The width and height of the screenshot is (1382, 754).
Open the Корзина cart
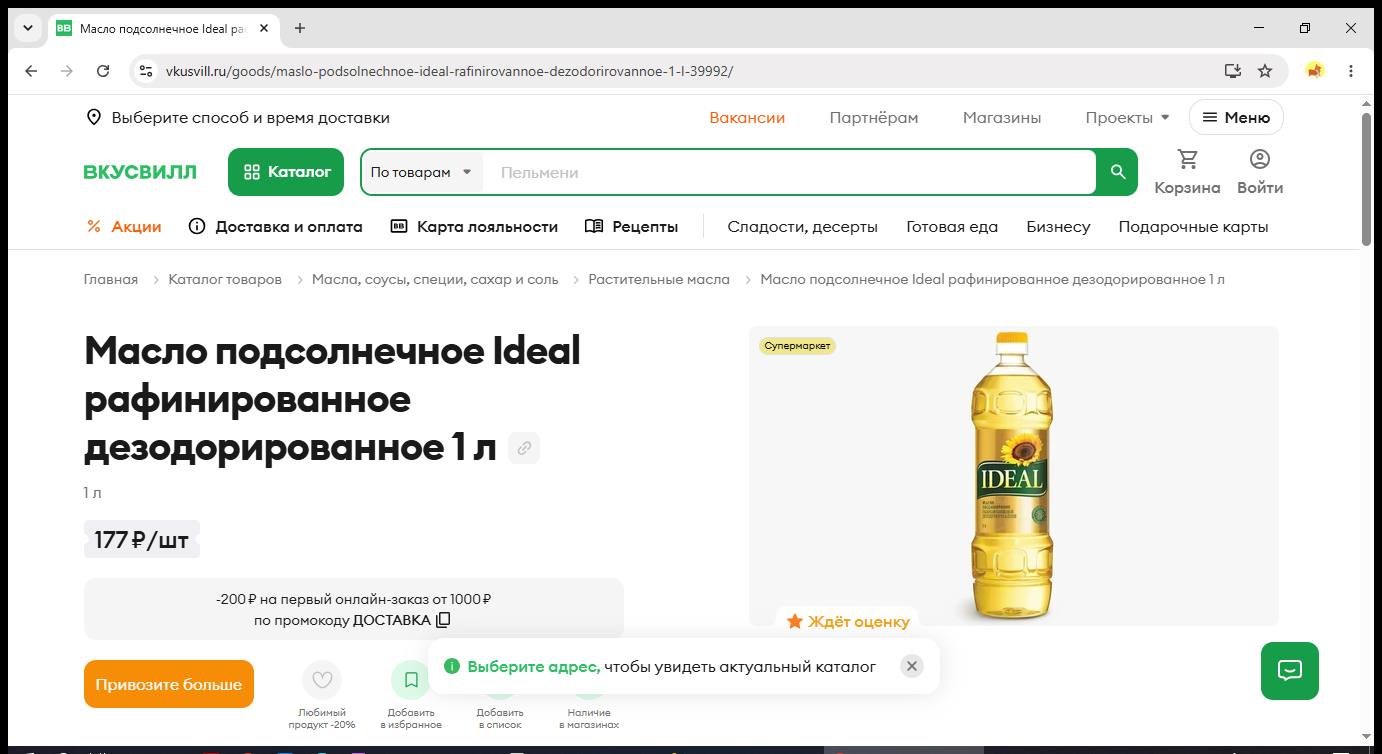[x=1187, y=172]
